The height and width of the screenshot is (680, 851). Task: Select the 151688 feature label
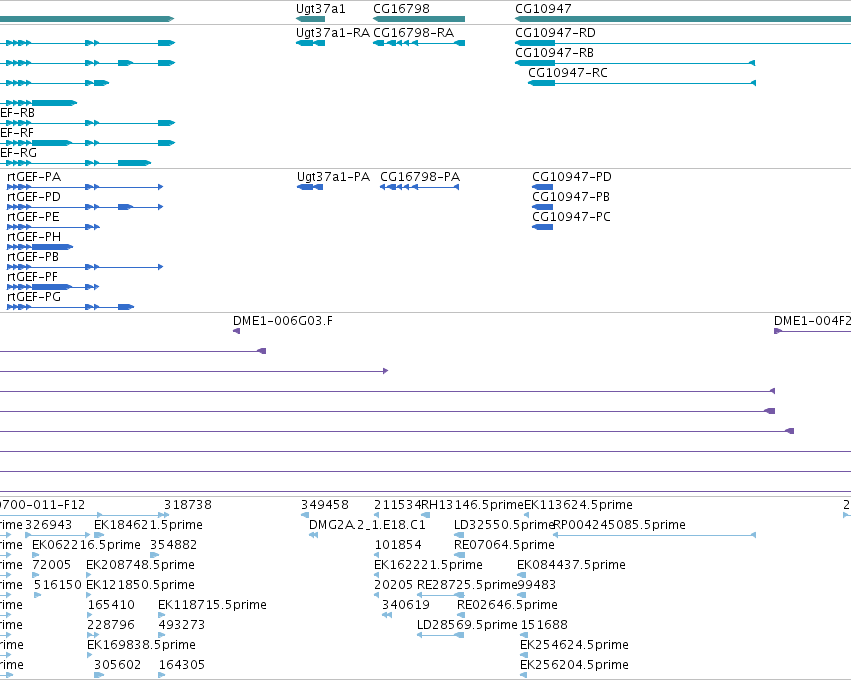pyautogui.click(x=544, y=625)
